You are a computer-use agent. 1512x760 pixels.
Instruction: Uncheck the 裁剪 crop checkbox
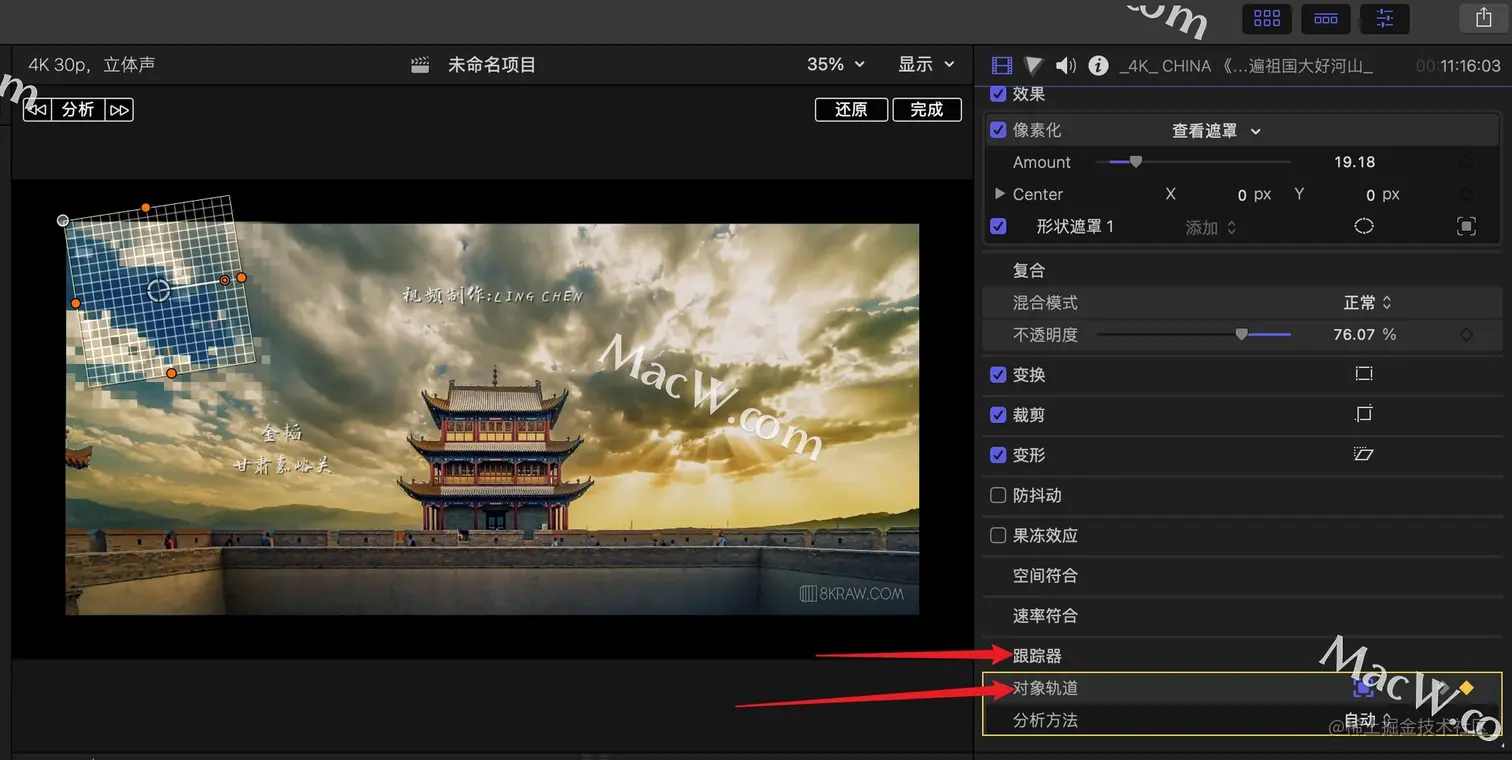(x=998, y=414)
